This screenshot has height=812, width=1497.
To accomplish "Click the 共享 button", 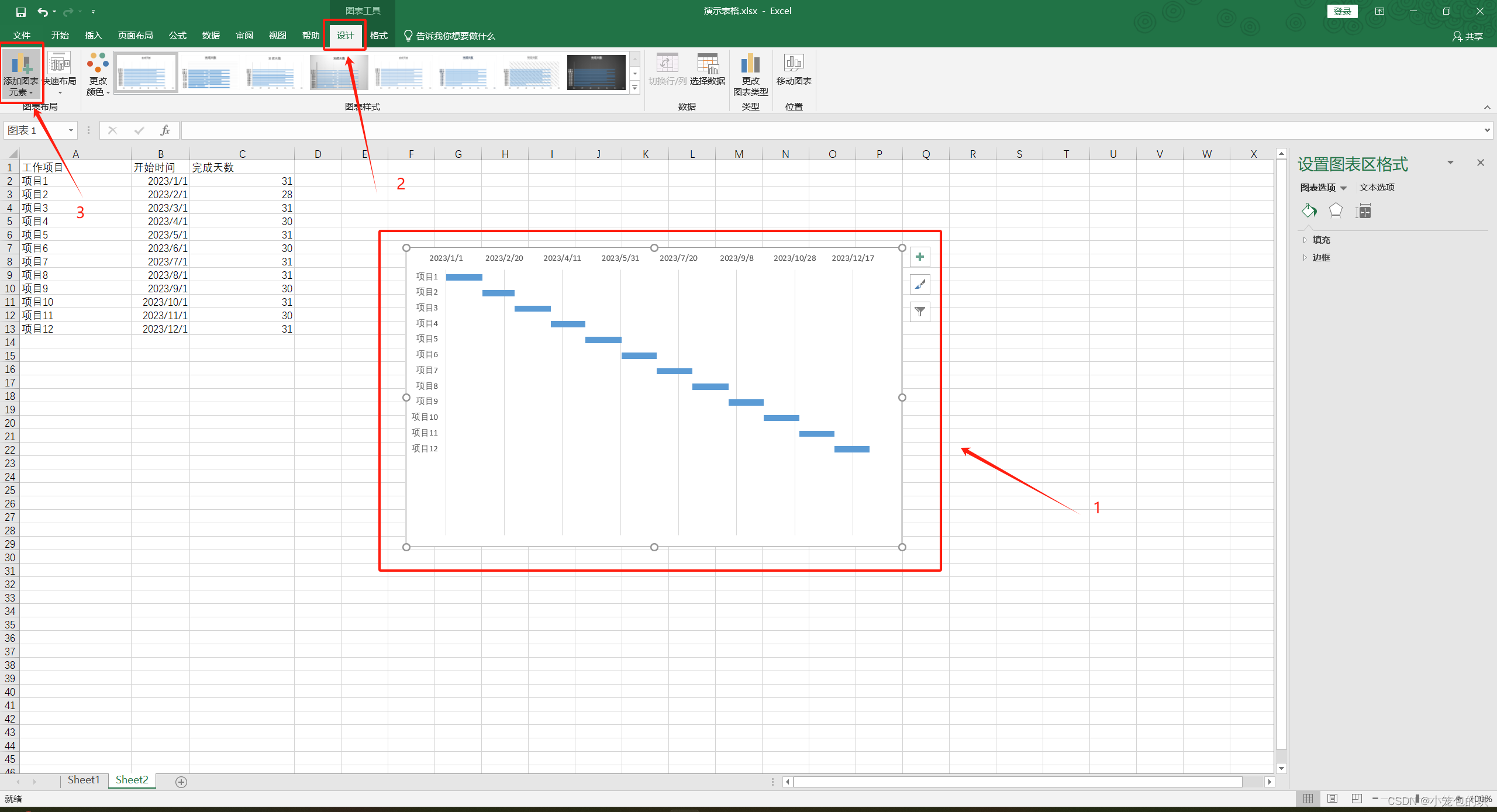I will (1468, 36).
